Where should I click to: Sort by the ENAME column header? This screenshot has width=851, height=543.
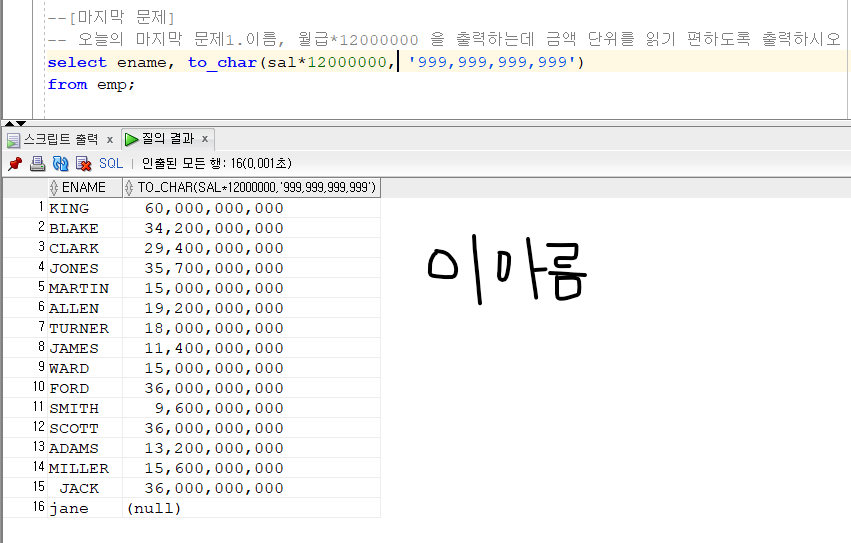(x=84, y=187)
